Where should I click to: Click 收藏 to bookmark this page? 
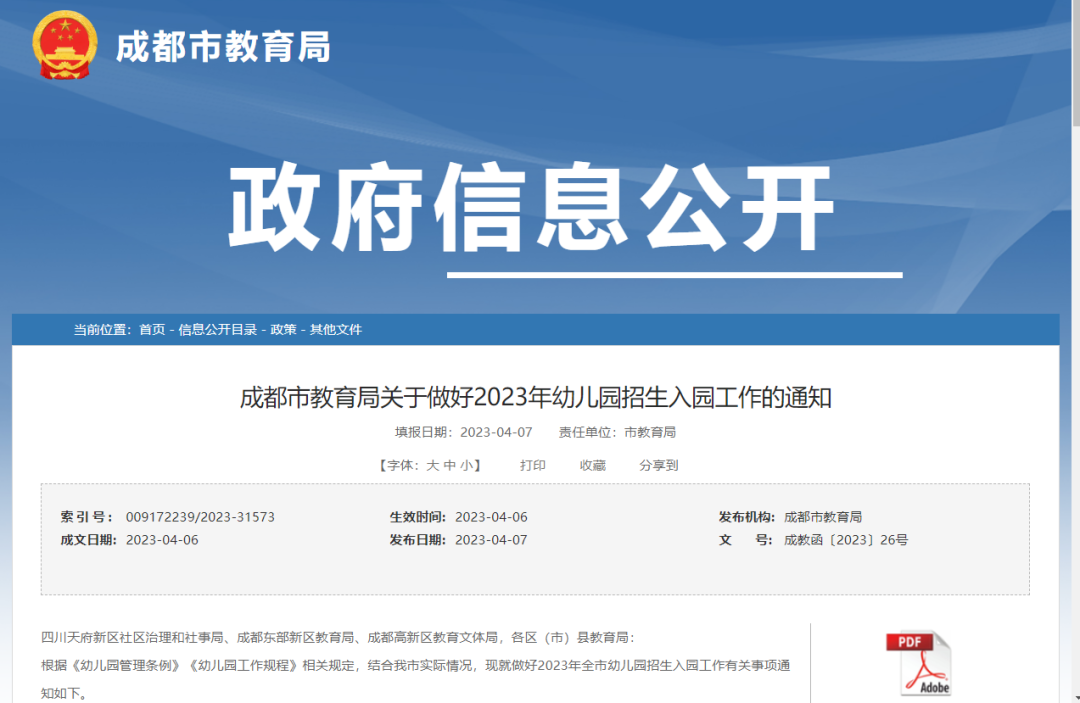[593, 465]
